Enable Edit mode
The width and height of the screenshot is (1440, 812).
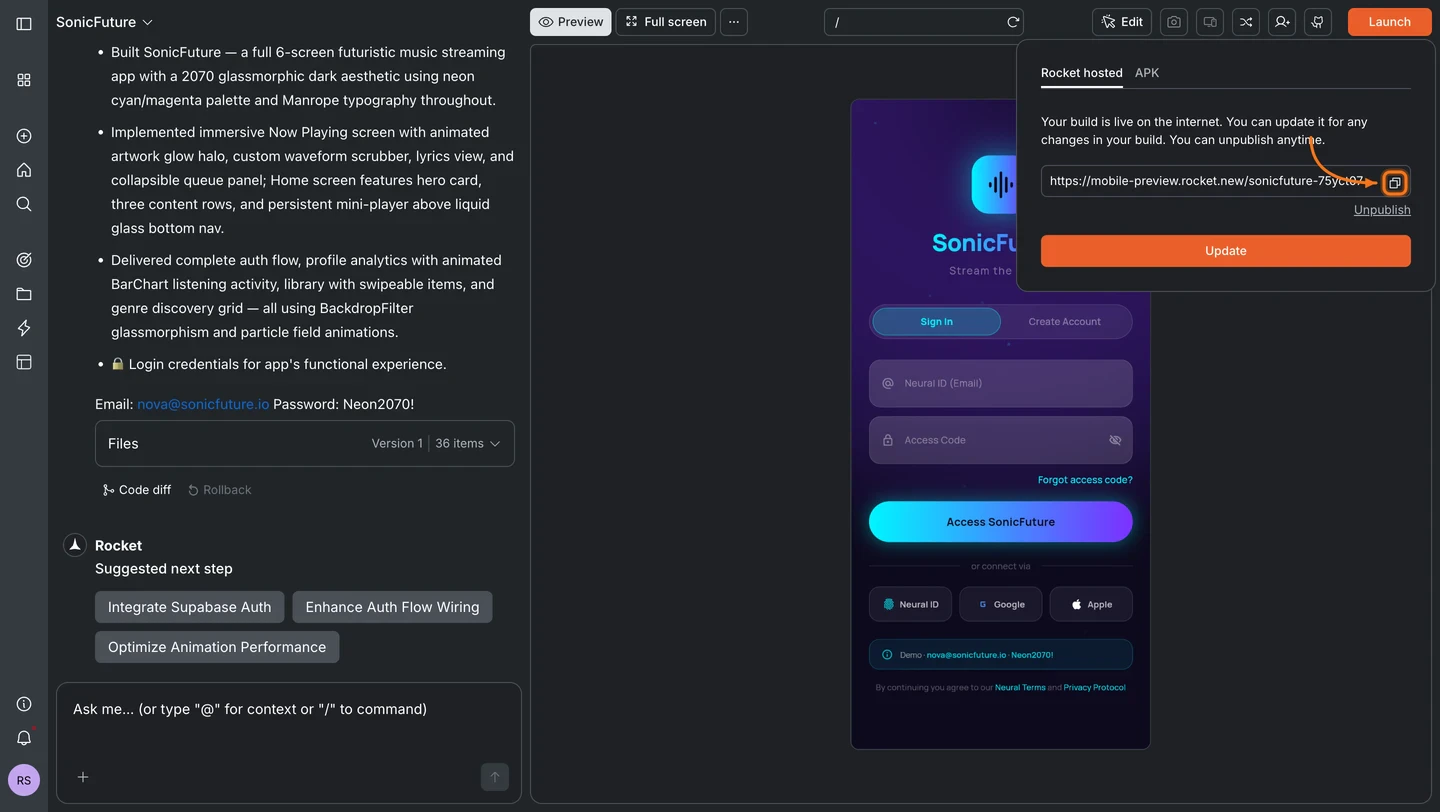coord(1122,22)
